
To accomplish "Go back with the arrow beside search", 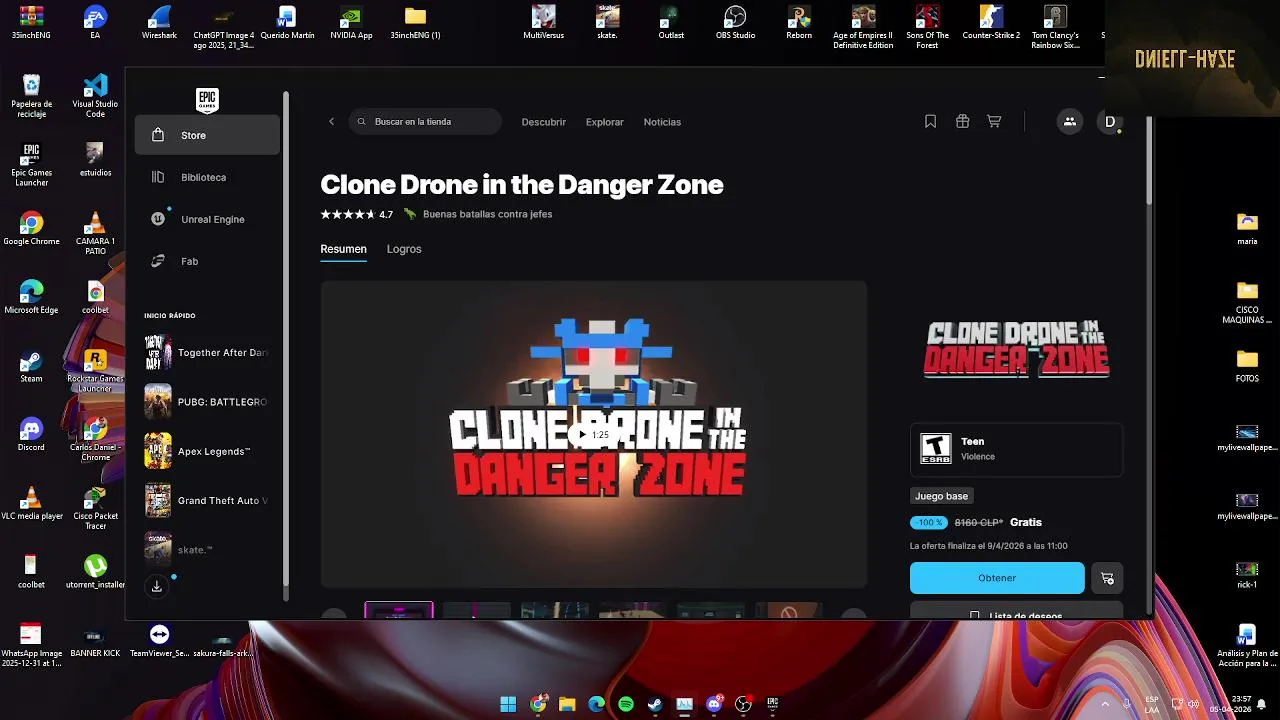I will [331, 122].
